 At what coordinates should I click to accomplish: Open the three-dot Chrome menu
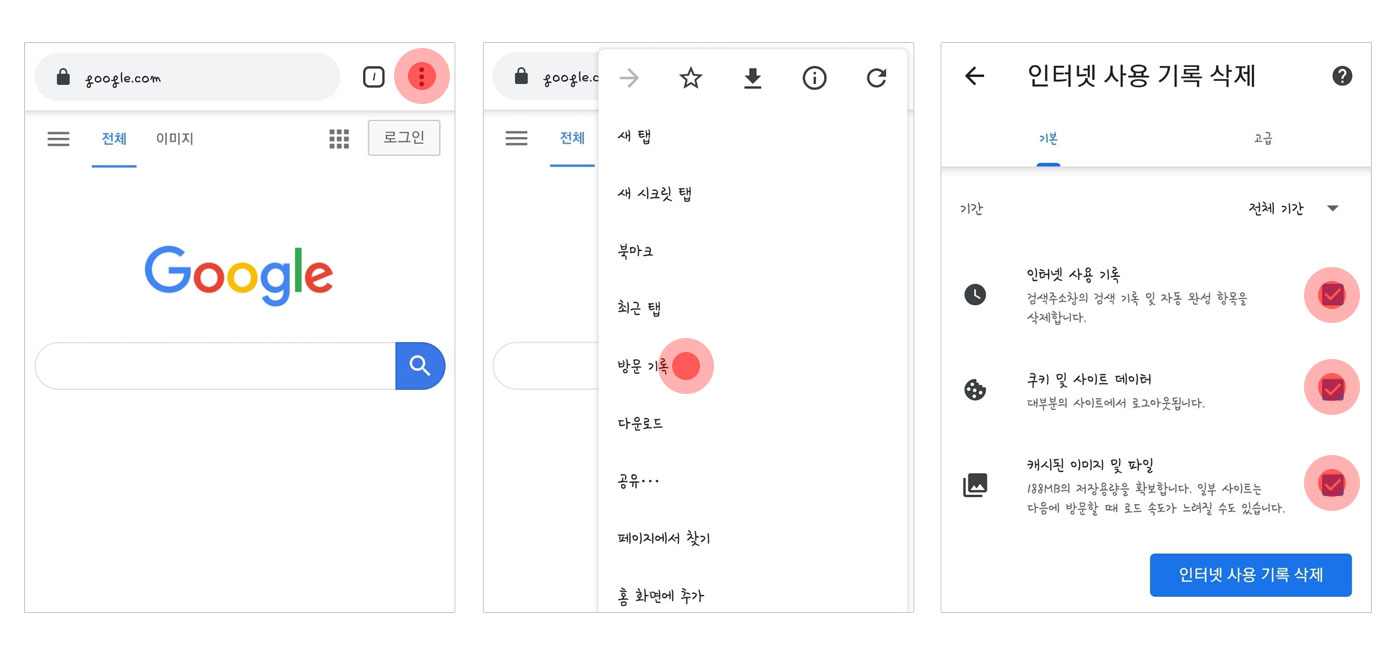tap(422, 76)
